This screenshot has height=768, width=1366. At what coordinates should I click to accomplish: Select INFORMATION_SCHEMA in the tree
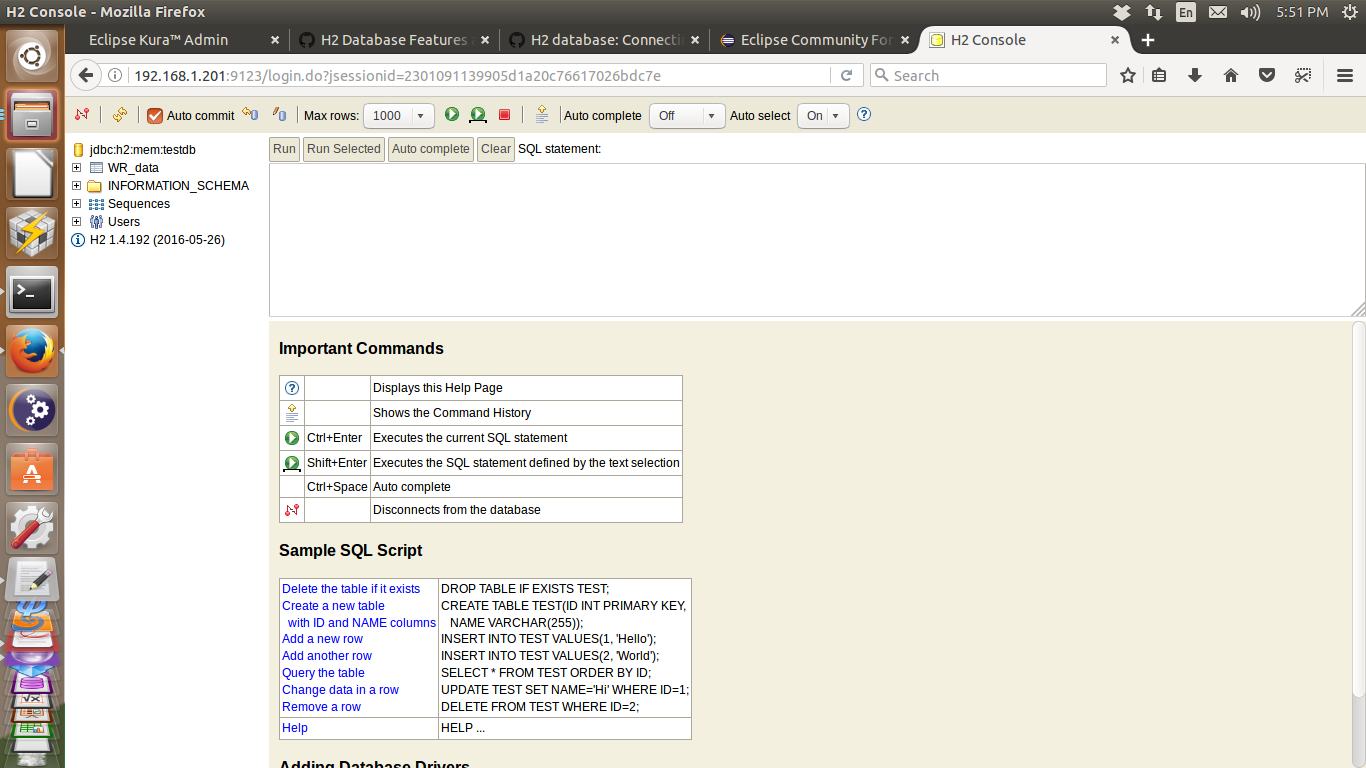(178, 186)
